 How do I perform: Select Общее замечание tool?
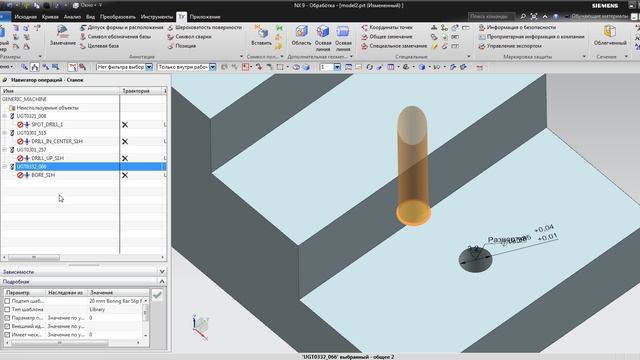tap(387, 37)
